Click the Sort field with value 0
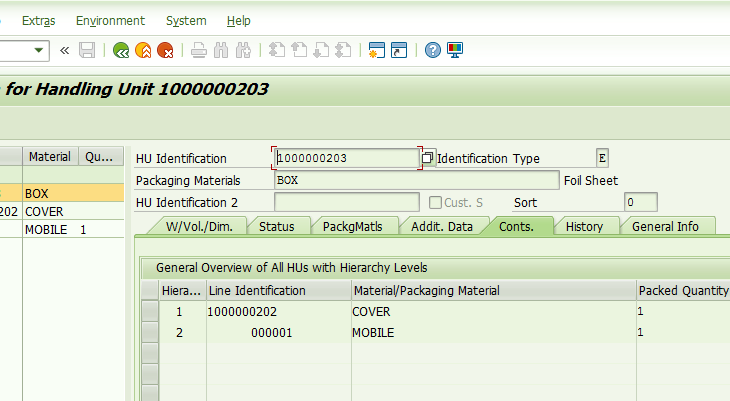The image size is (730, 401). tap(641, 202)
